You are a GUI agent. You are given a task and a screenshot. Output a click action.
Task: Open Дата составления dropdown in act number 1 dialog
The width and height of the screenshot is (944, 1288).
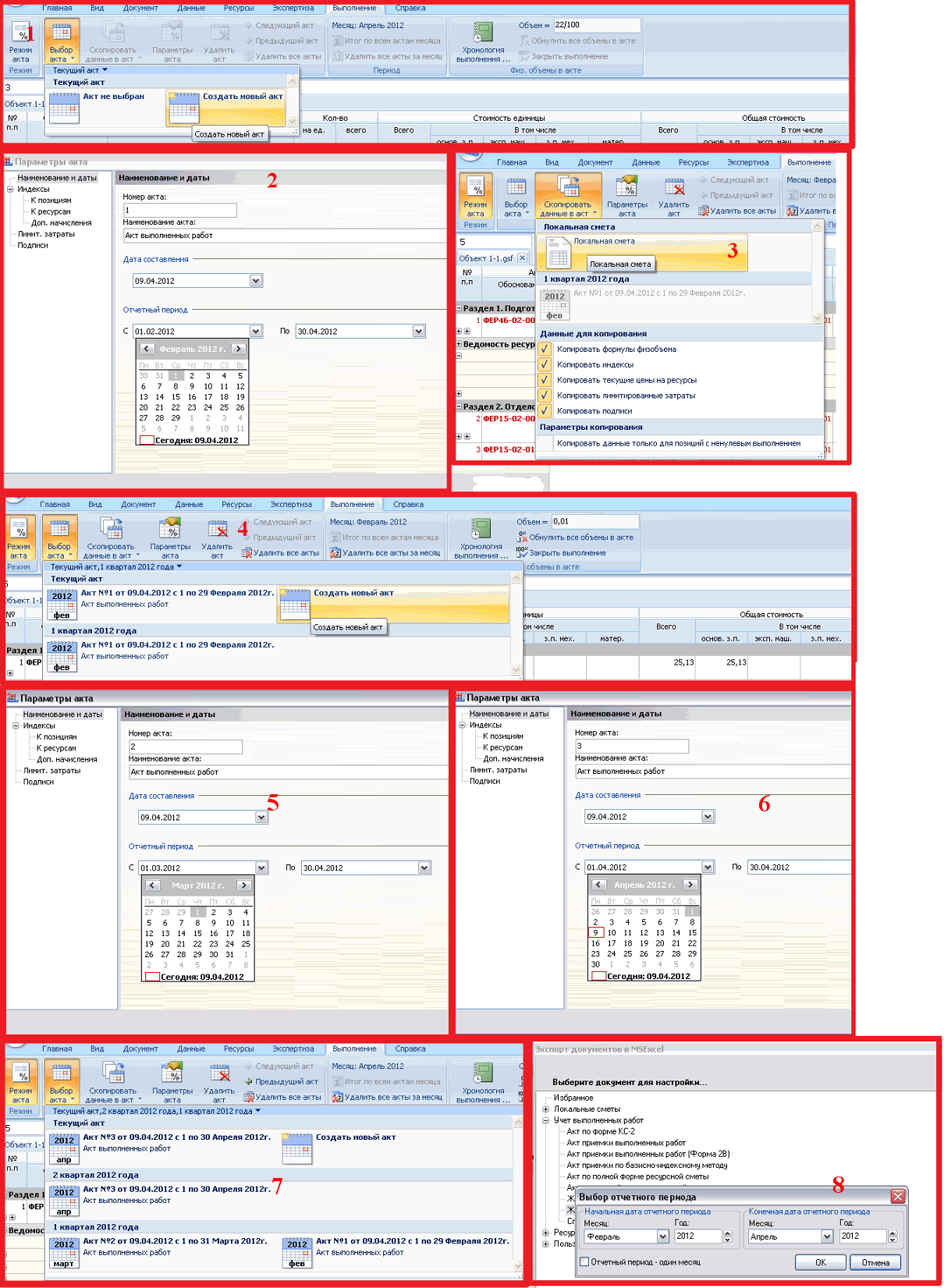tap(256, 281)
